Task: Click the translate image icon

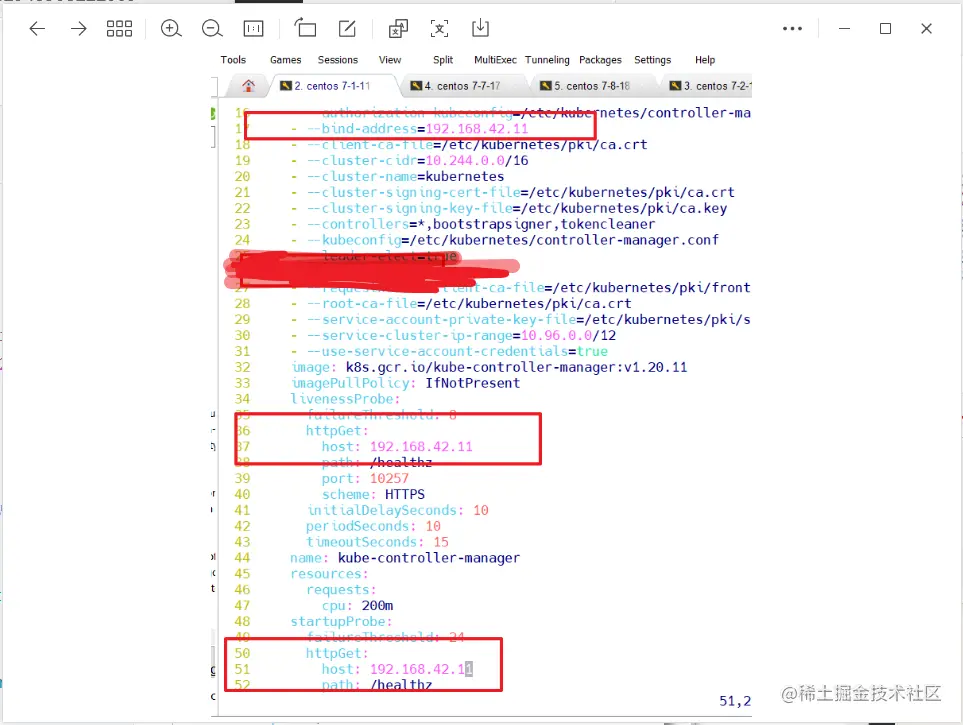Action: [x=398, y=28]
